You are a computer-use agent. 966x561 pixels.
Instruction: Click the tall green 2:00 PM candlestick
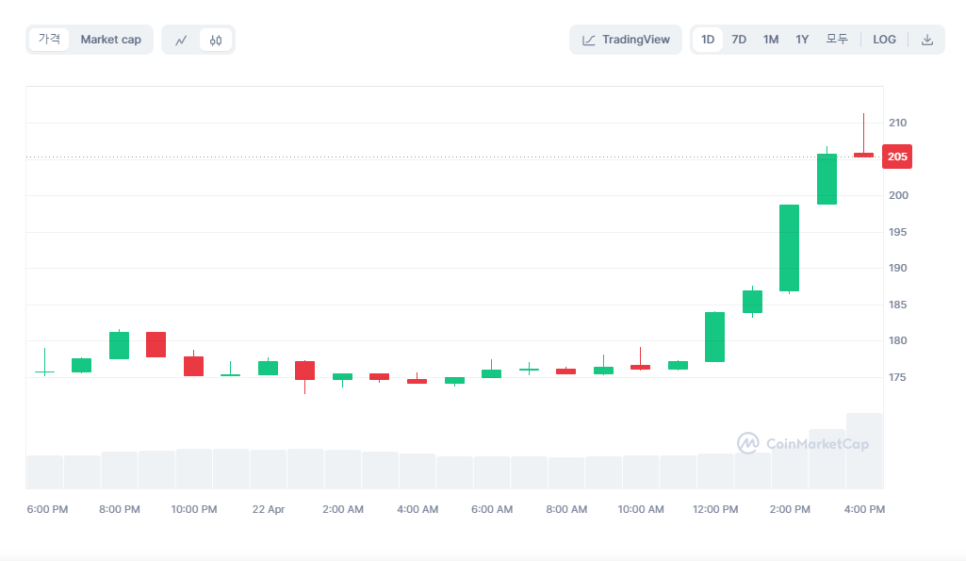click(x=789, y=248)
